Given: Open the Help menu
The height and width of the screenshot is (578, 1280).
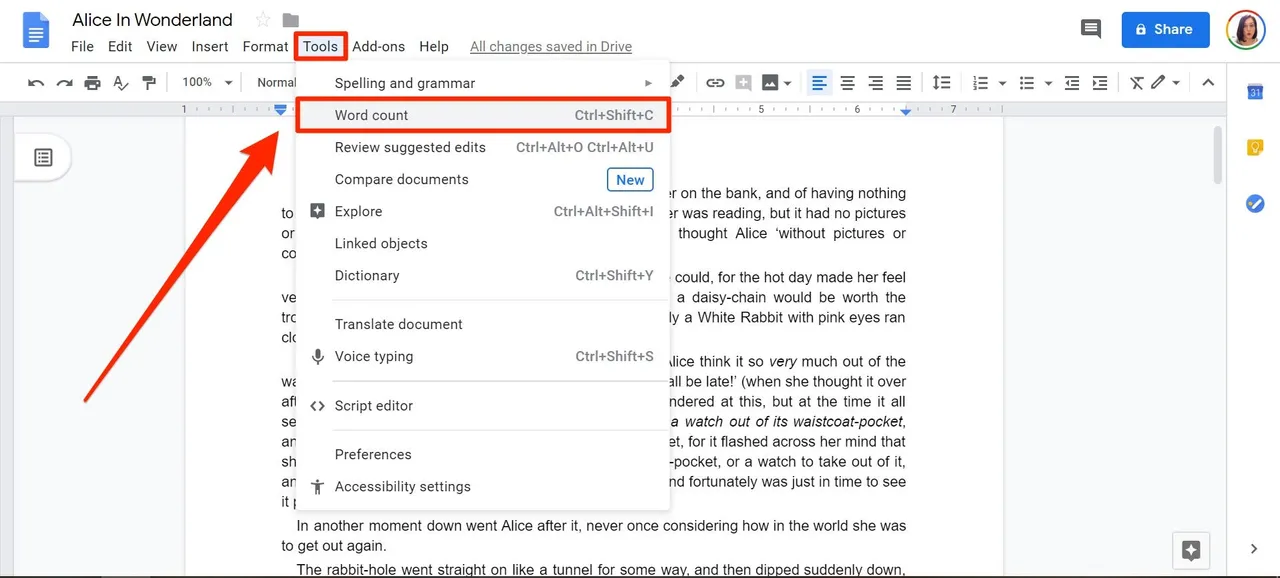Looking at the screenshot, I should [x=434, y=46].
